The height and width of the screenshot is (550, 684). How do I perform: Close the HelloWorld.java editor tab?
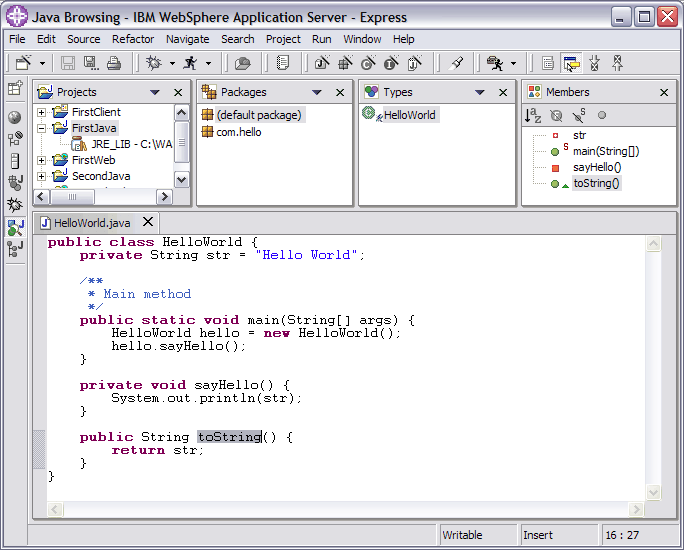148,222
